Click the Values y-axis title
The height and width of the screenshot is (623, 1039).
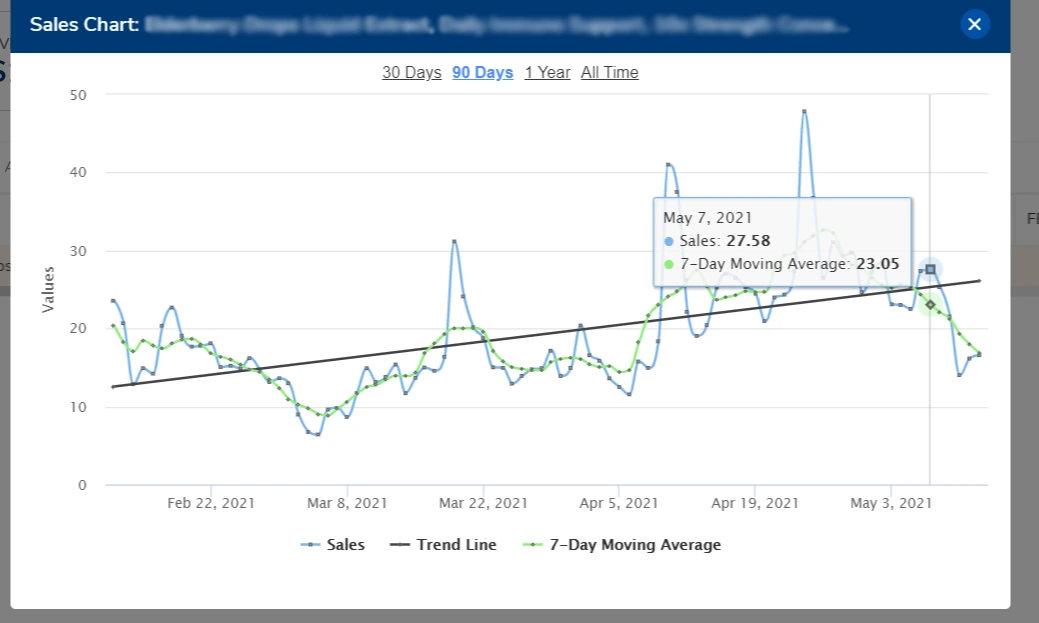[48, 289]
